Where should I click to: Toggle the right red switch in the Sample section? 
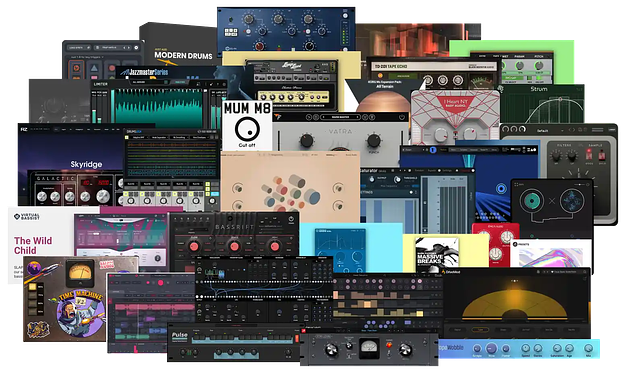tap(602, 155)
